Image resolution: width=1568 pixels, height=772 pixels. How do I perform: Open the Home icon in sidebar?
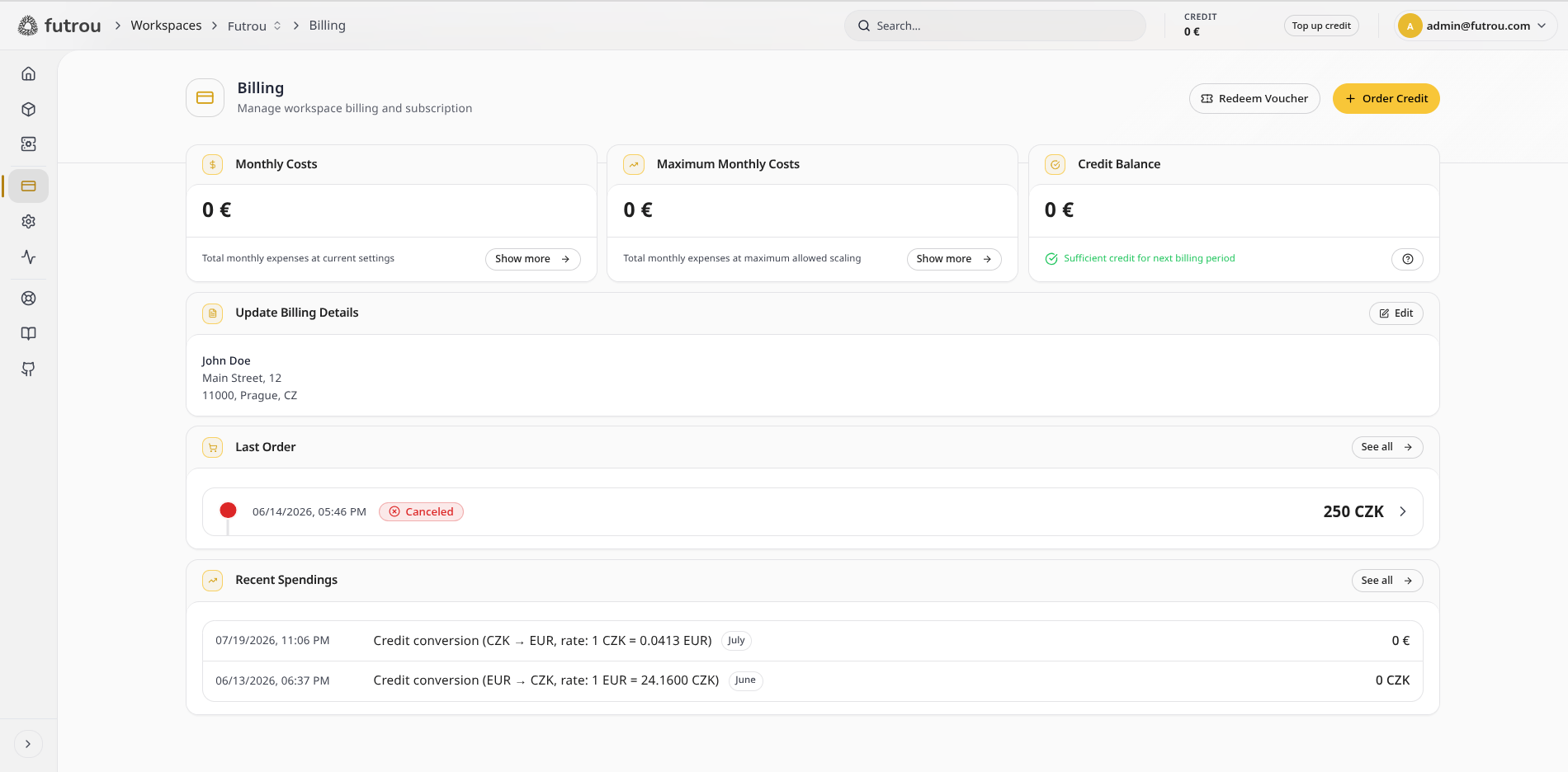pos(29,74)
